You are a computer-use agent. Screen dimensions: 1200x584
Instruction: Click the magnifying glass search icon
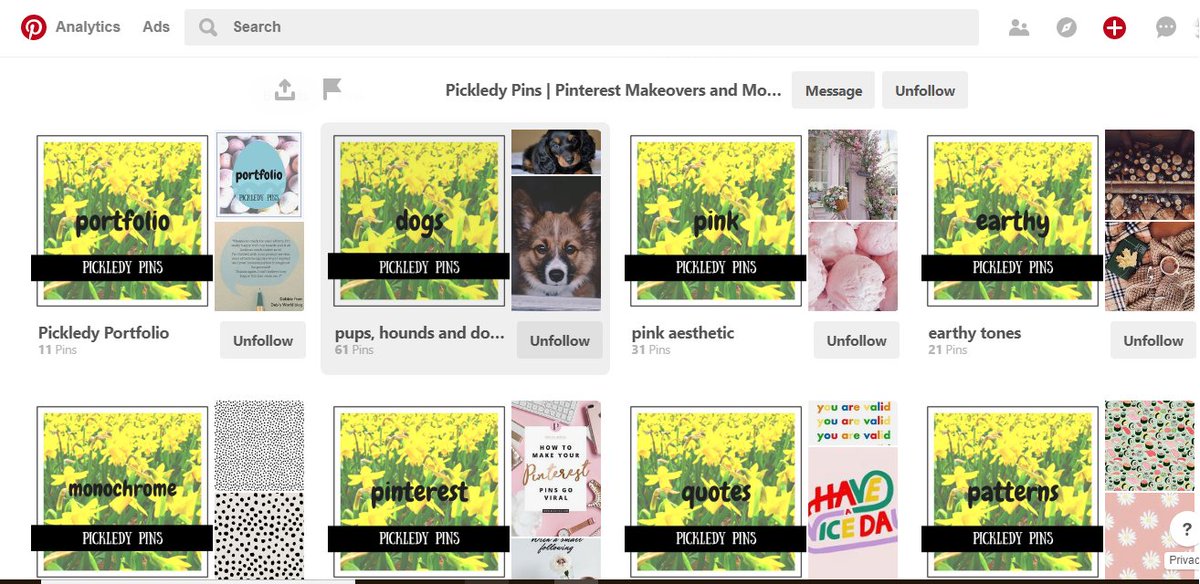[208, 27]
